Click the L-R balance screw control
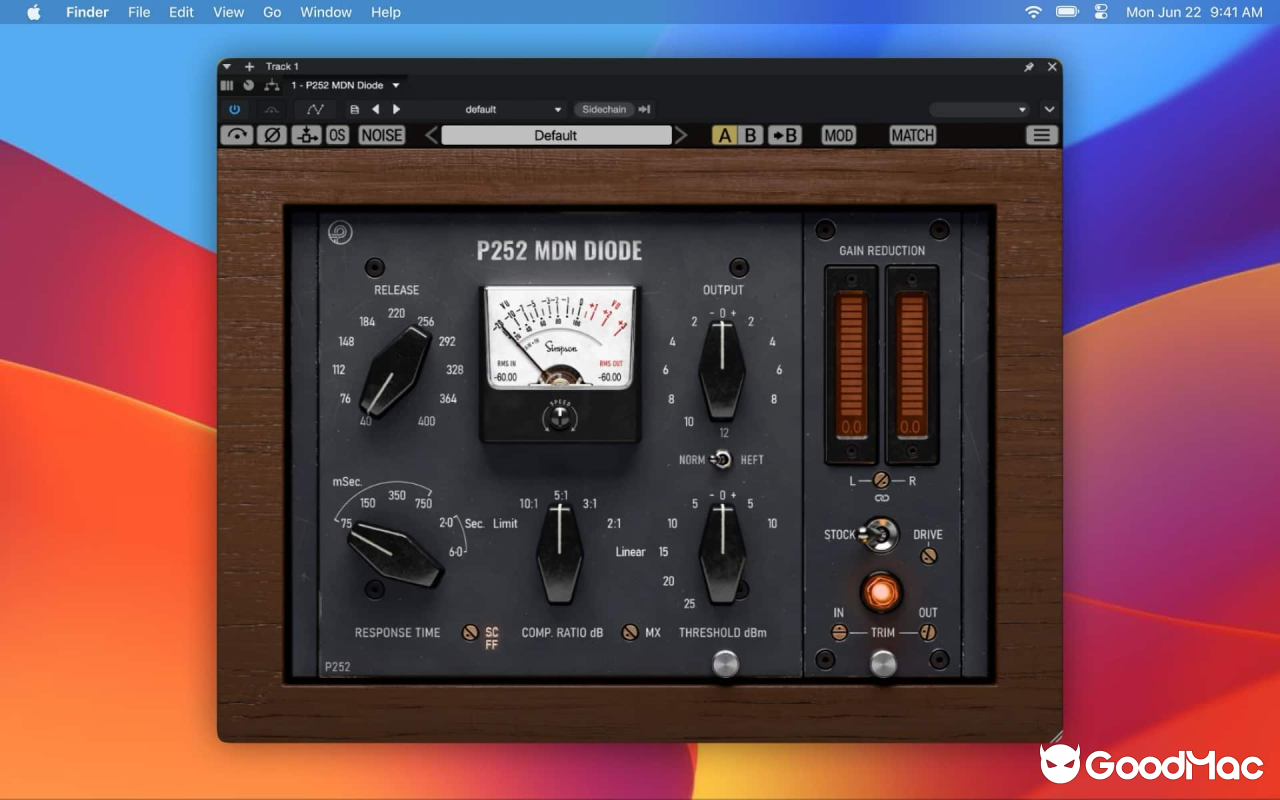Image resolution: width=1280 pixels, height=800 pixels. pyautogui.click(x=881, y=481)
